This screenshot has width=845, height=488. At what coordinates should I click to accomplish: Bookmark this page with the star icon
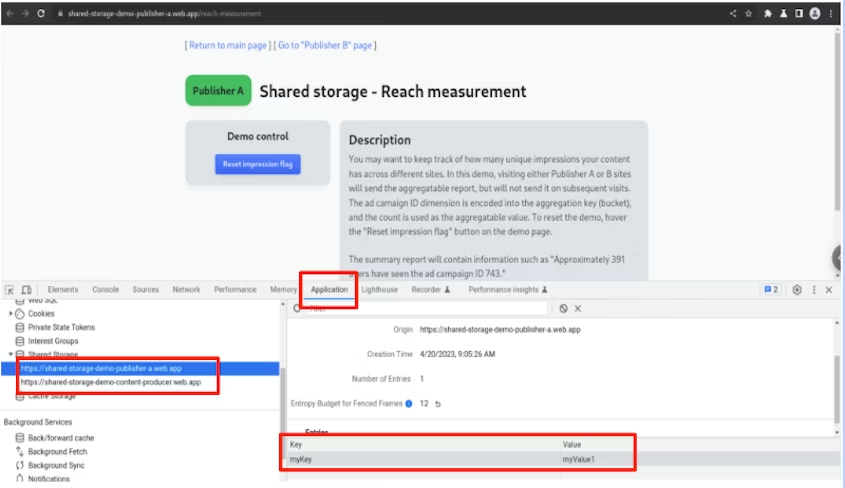pos(749,13)
